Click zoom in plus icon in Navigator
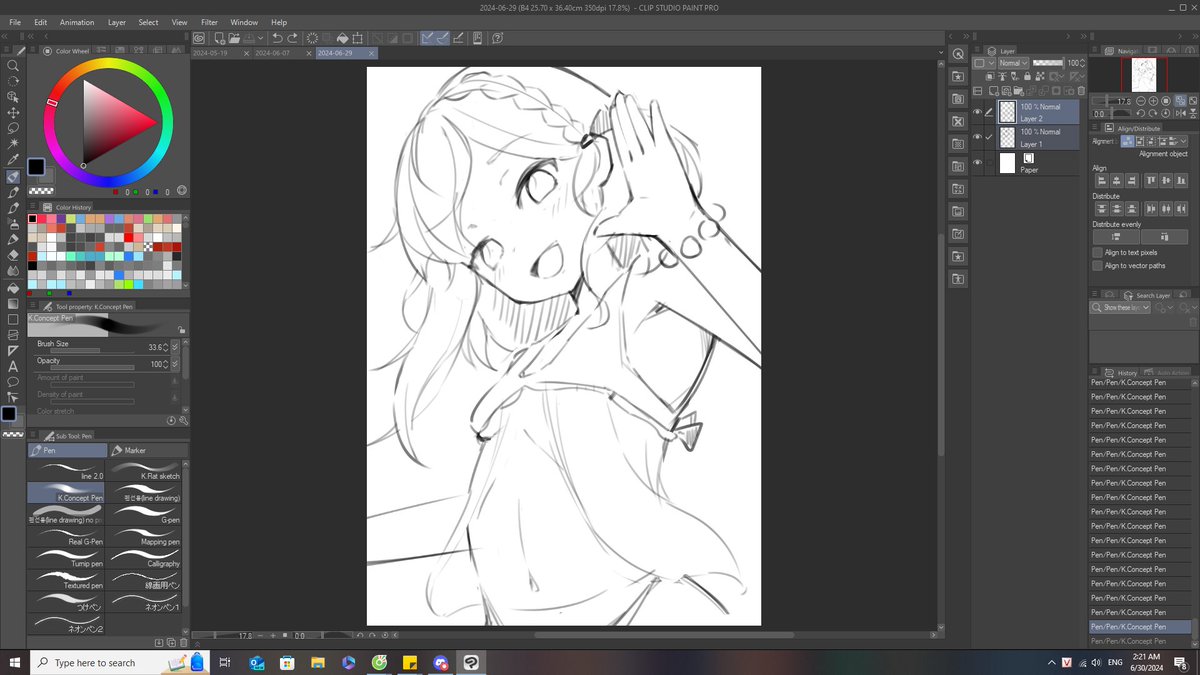Image resolution: width=1200 pixels, height=675 pixels. click(1154, 101)
